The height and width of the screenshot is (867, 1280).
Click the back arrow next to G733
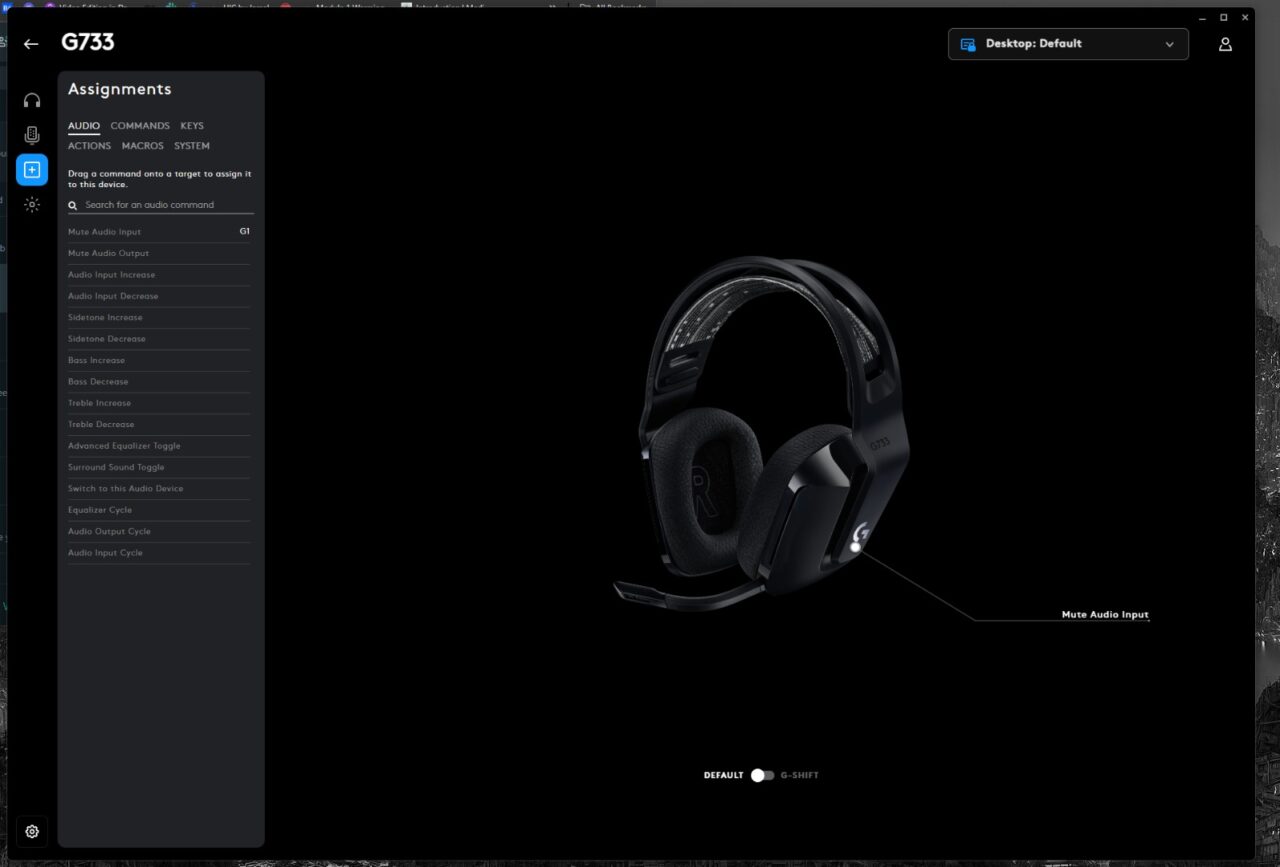30,43
